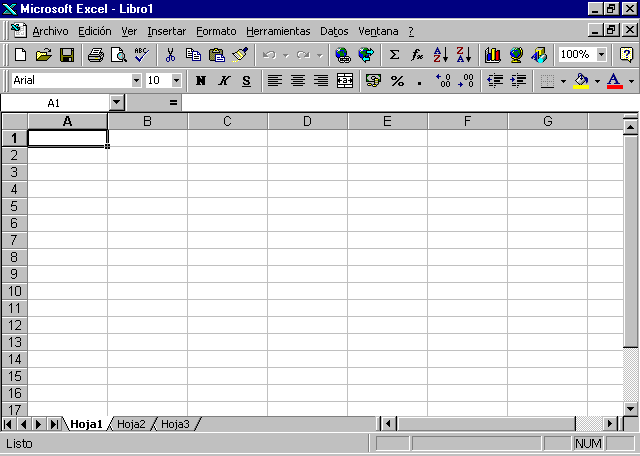Viewport: 640px width, 456px height.
Task: Show the Drawing toolbar icon
Action: coord(539,55)
